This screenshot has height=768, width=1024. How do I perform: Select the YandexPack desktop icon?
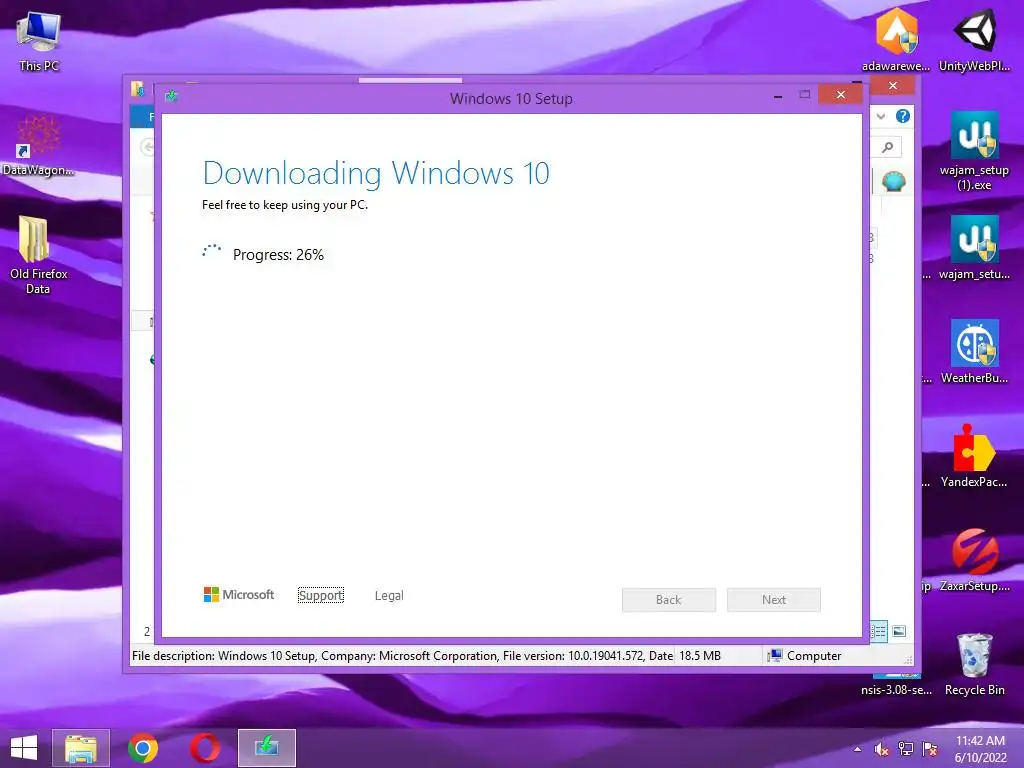point(974,456)
